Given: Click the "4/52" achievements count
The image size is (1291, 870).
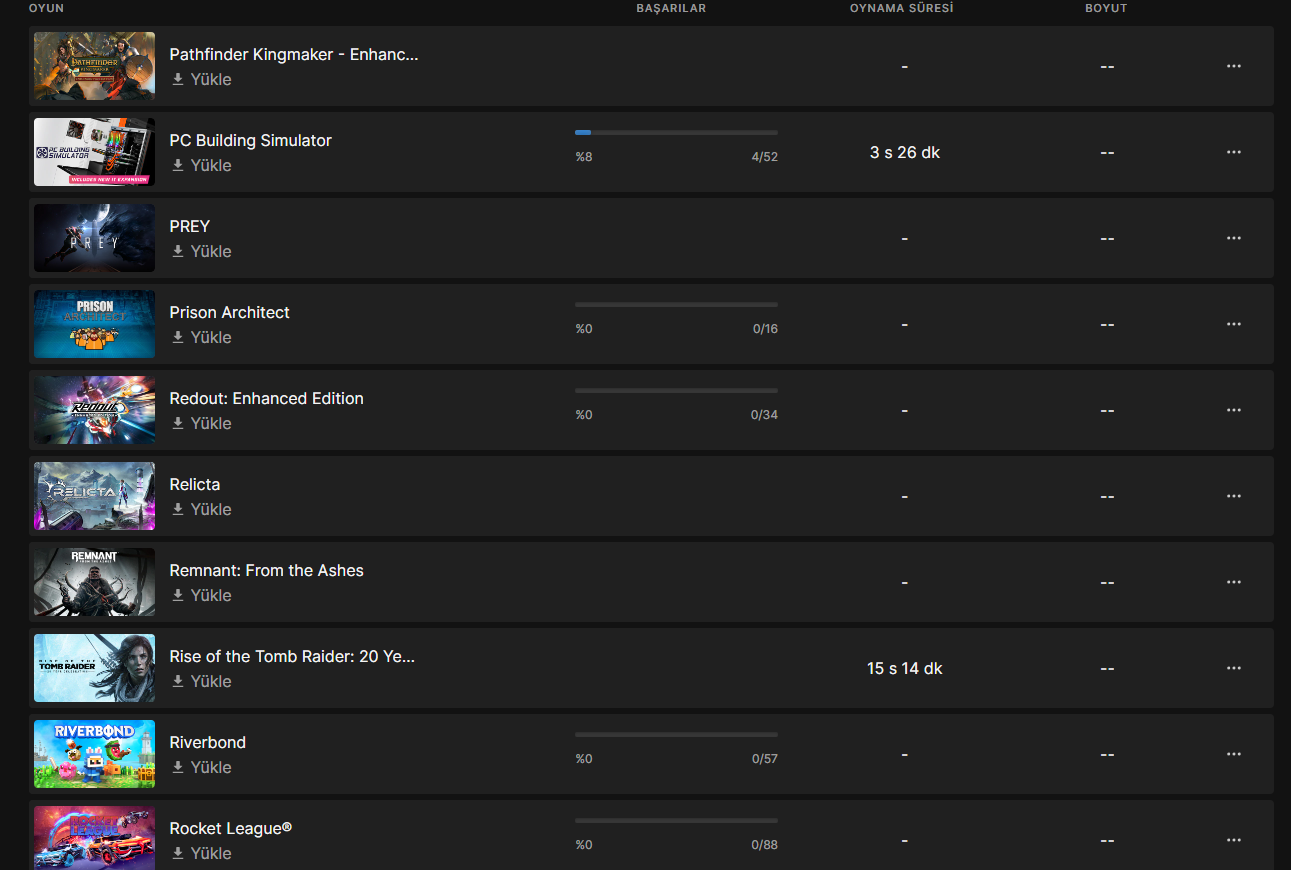Looking at the screenshot, I should point(764,157).
